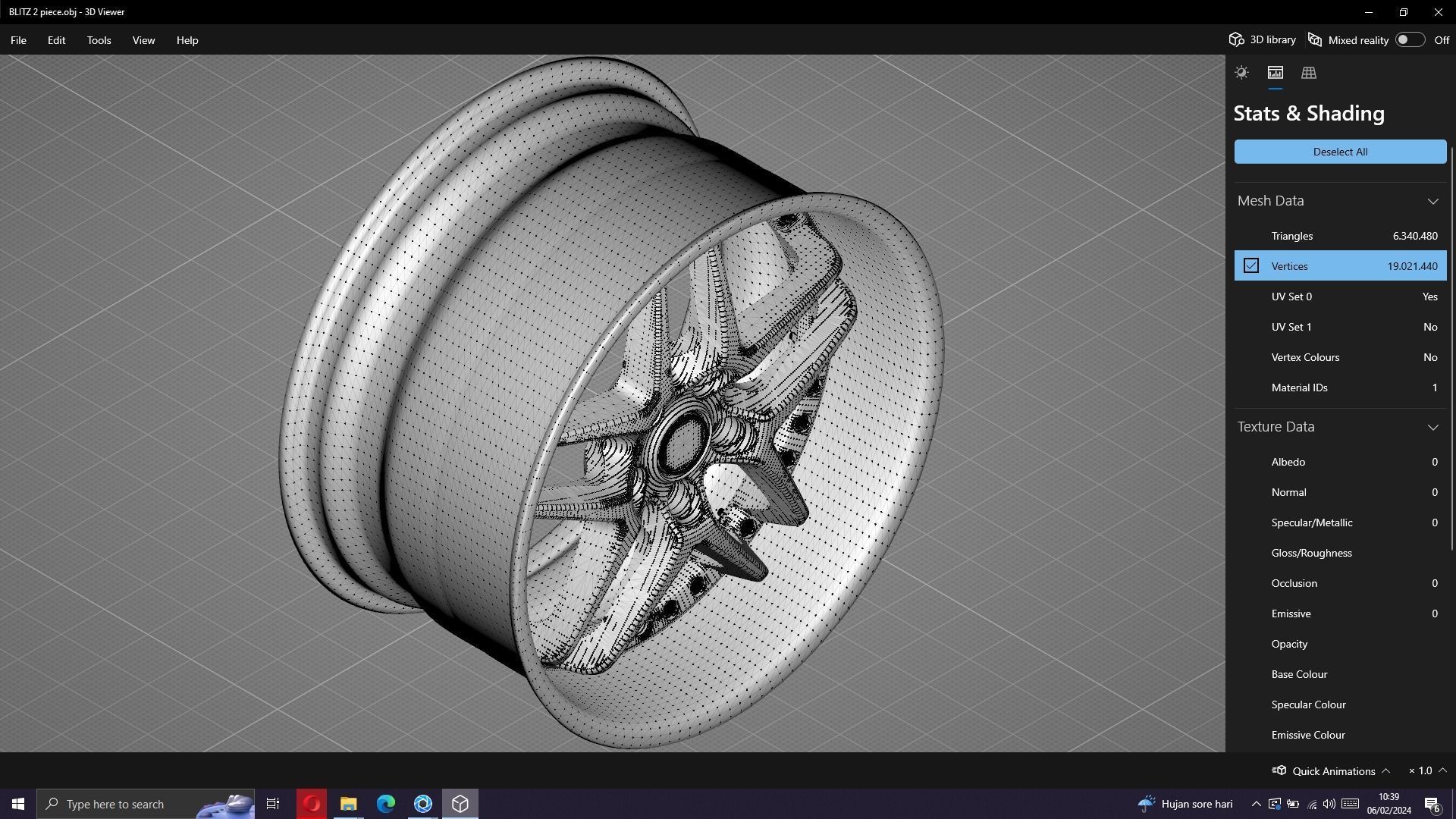This screenshot has height=819, width=1456.
Task: Select the Gloss/Roughness row
Action: point(1340,553)
